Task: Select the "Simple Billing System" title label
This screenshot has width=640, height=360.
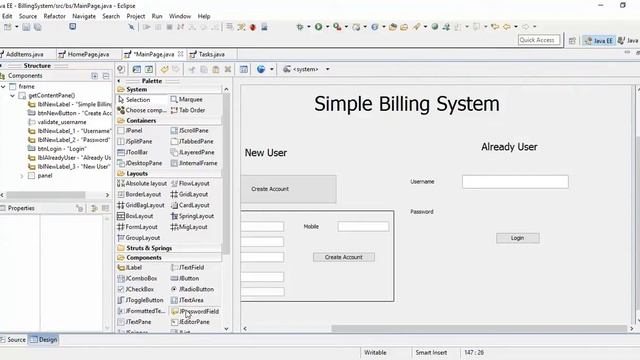Action: pyautogui.click(x=407, y=104)
